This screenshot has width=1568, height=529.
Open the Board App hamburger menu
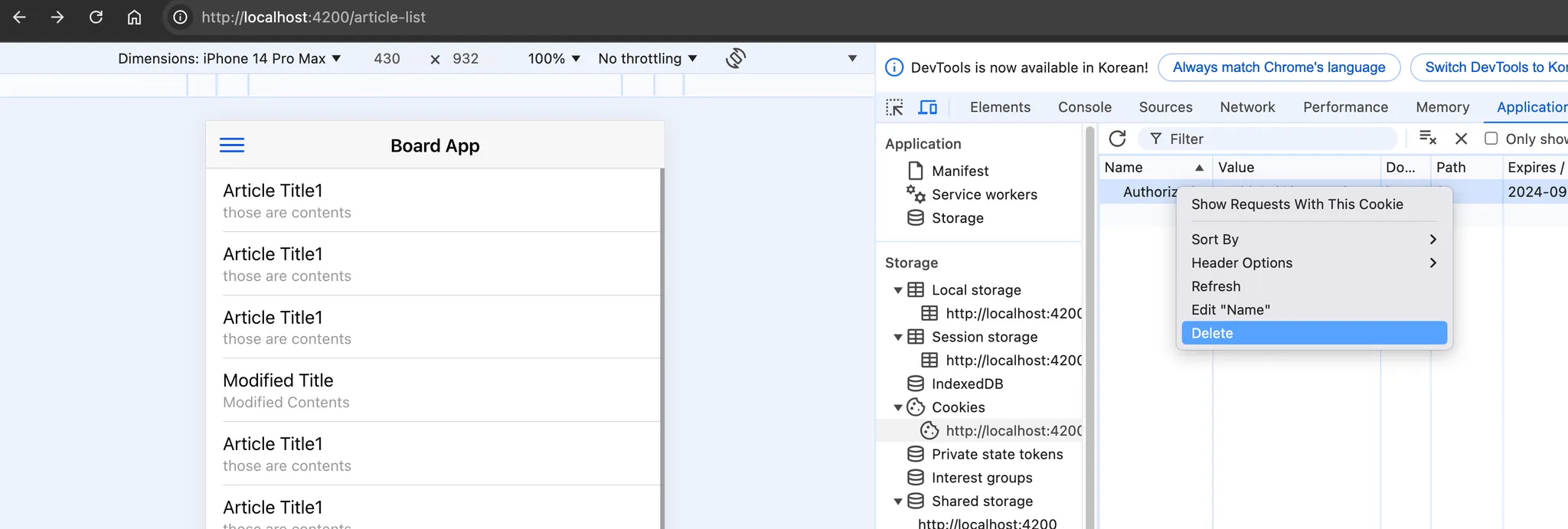[x=232, y=145]
